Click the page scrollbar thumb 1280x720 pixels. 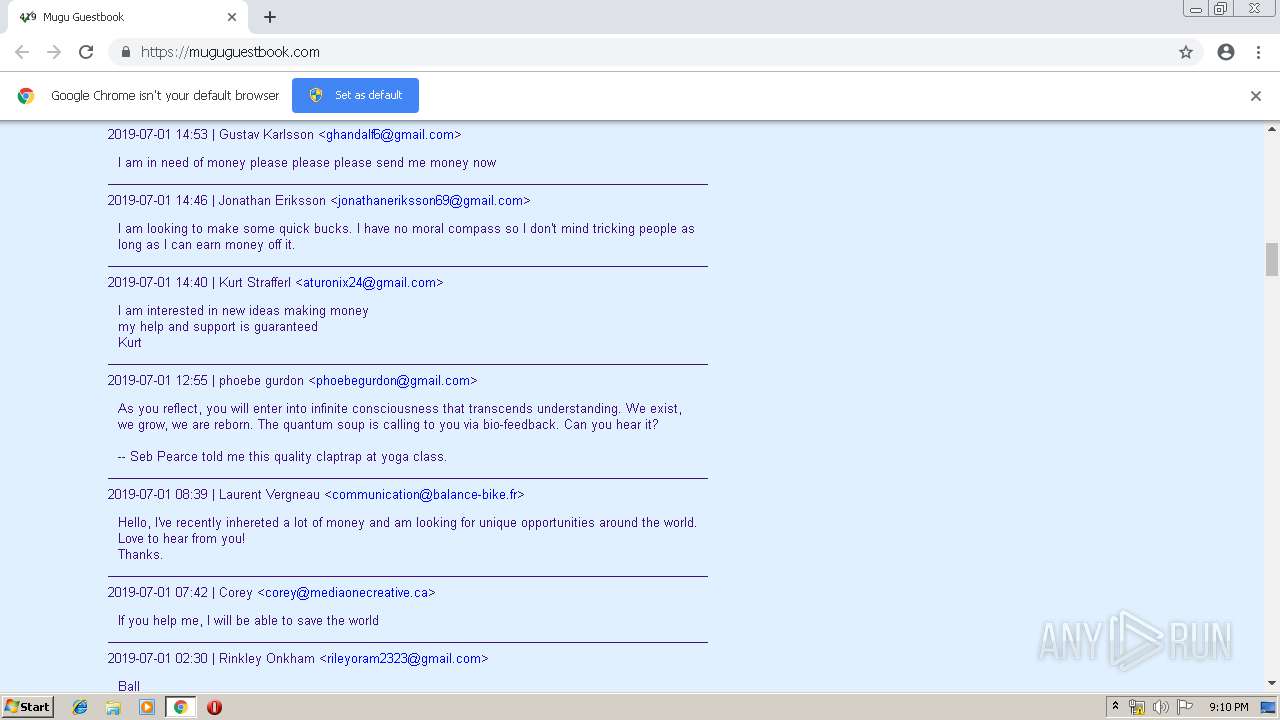point(1272,259)
